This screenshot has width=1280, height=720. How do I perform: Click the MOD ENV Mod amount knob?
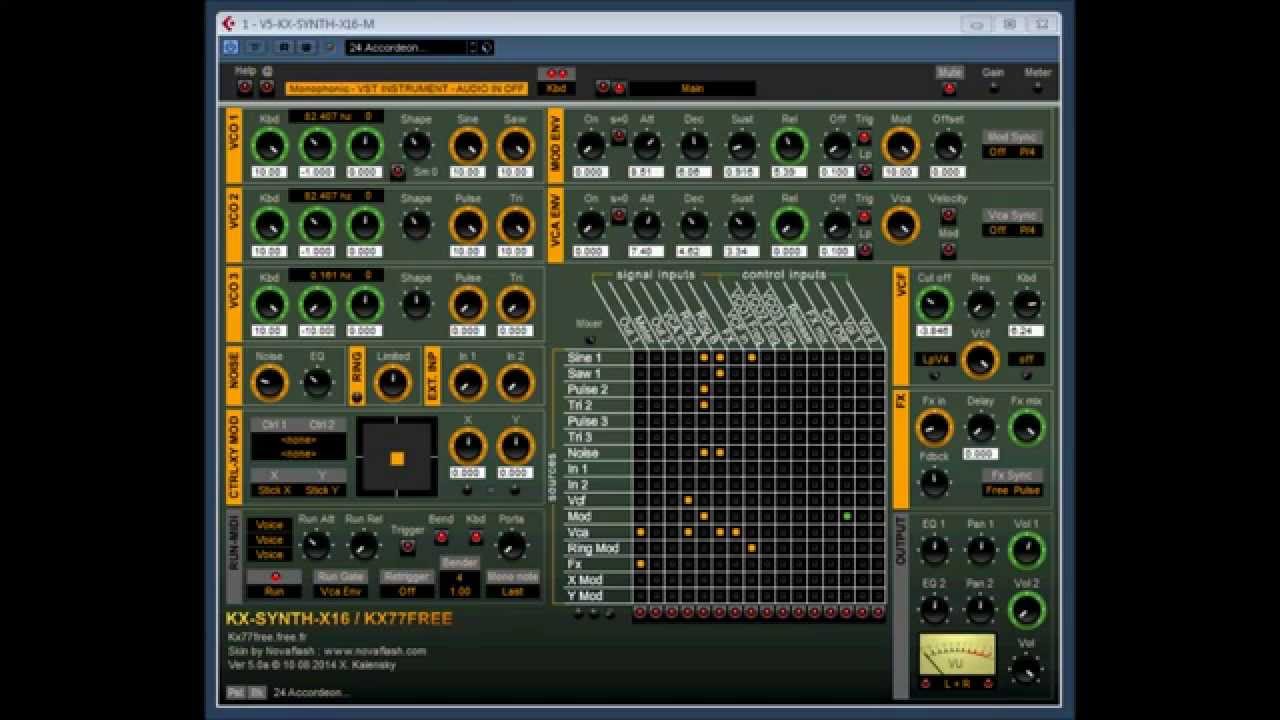[x=900, y=146]
